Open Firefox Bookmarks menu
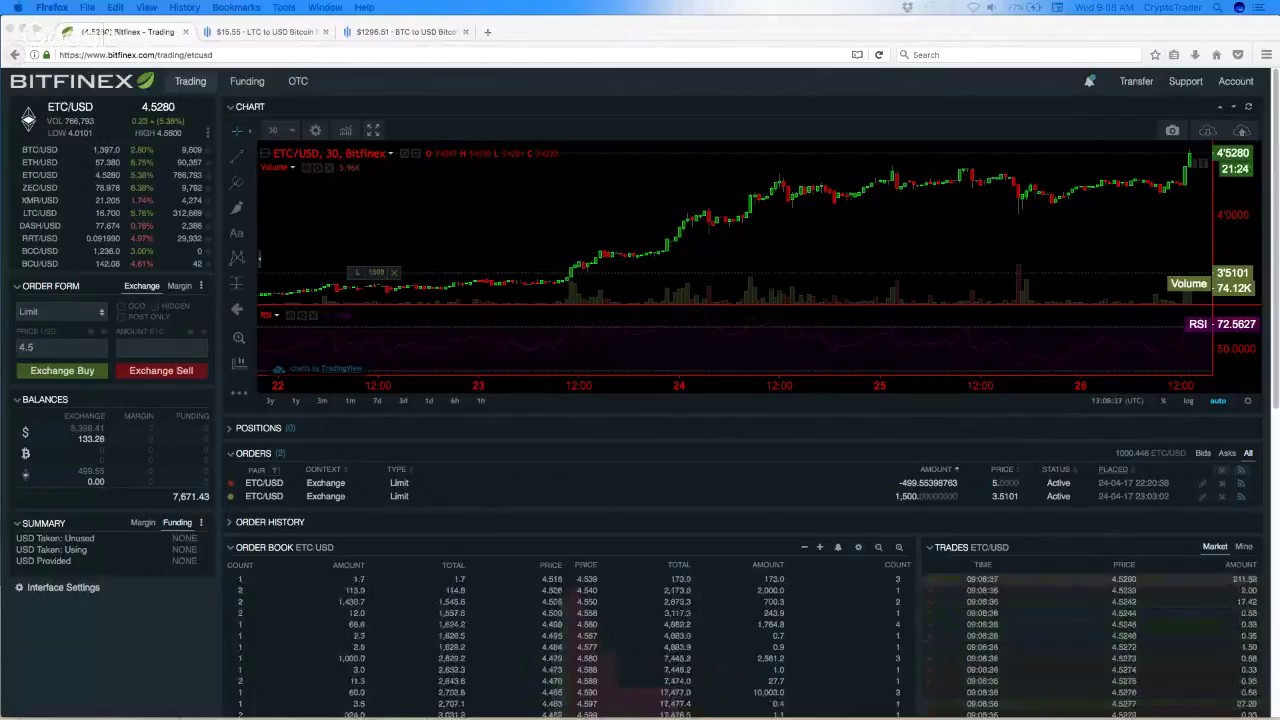Viewport: 1280px width, 720px height. (x=236, y=7)
